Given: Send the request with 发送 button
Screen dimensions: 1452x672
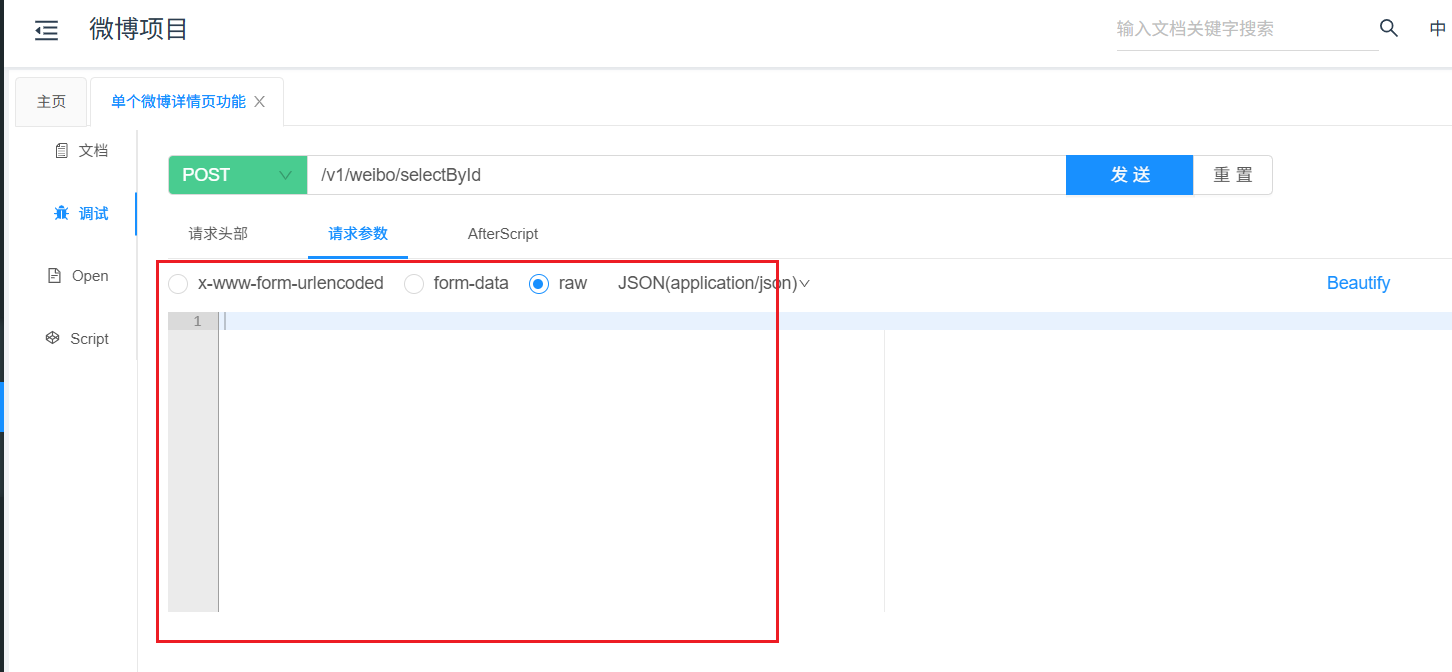Looking at the screenshot, I should [1130, 175].
